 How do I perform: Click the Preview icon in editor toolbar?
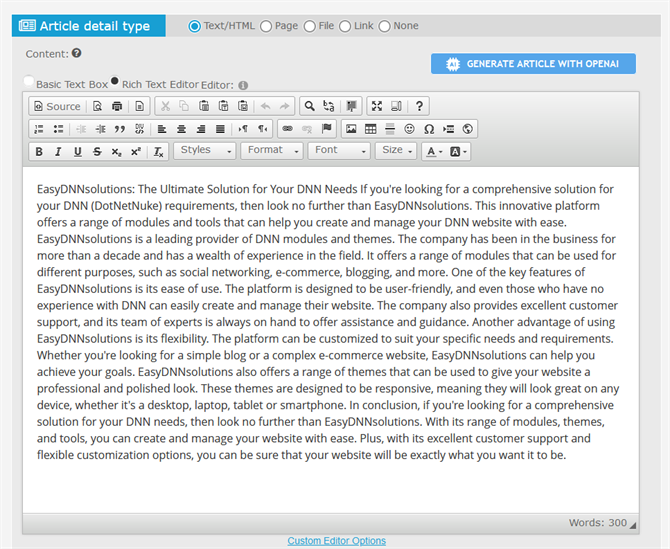coord(97,106)
